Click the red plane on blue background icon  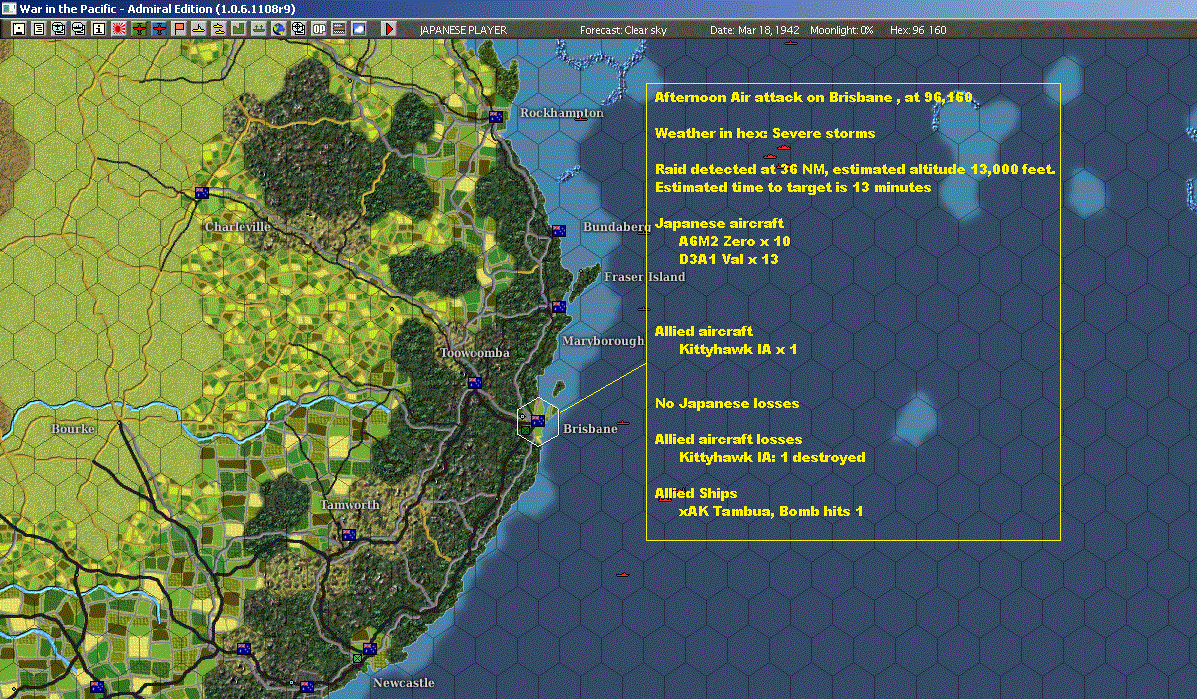(x=159, y=29)
